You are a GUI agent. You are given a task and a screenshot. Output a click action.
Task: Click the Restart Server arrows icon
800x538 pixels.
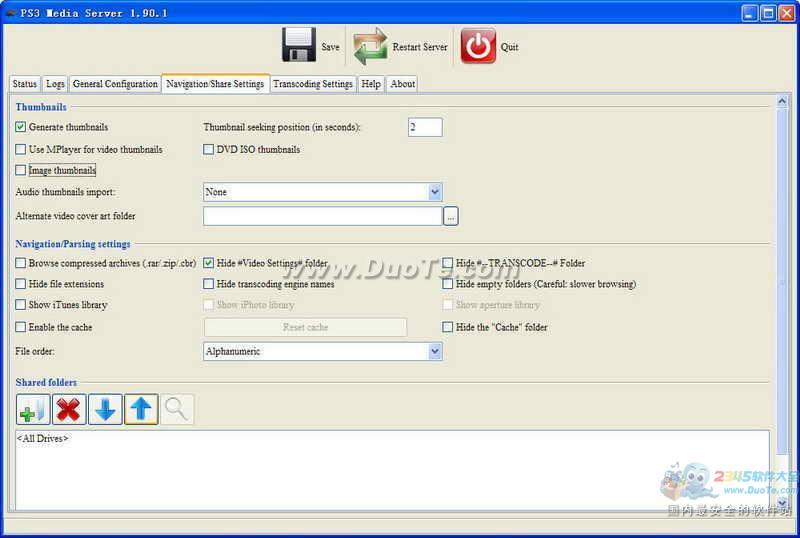pos(370,46)
